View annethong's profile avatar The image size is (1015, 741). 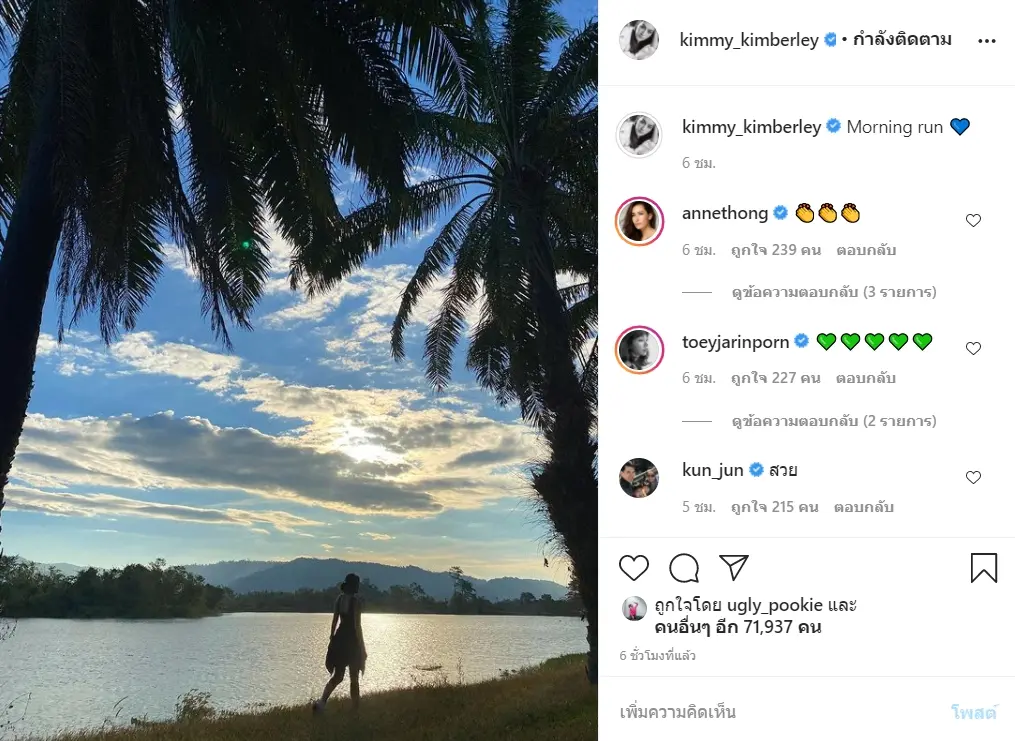tap(639, 221)
